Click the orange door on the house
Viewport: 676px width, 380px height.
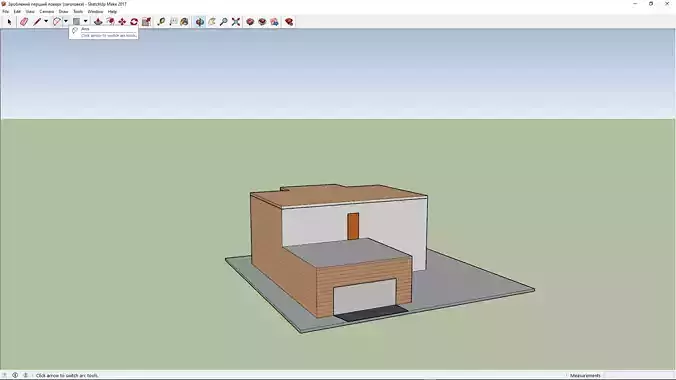[353, 226]
